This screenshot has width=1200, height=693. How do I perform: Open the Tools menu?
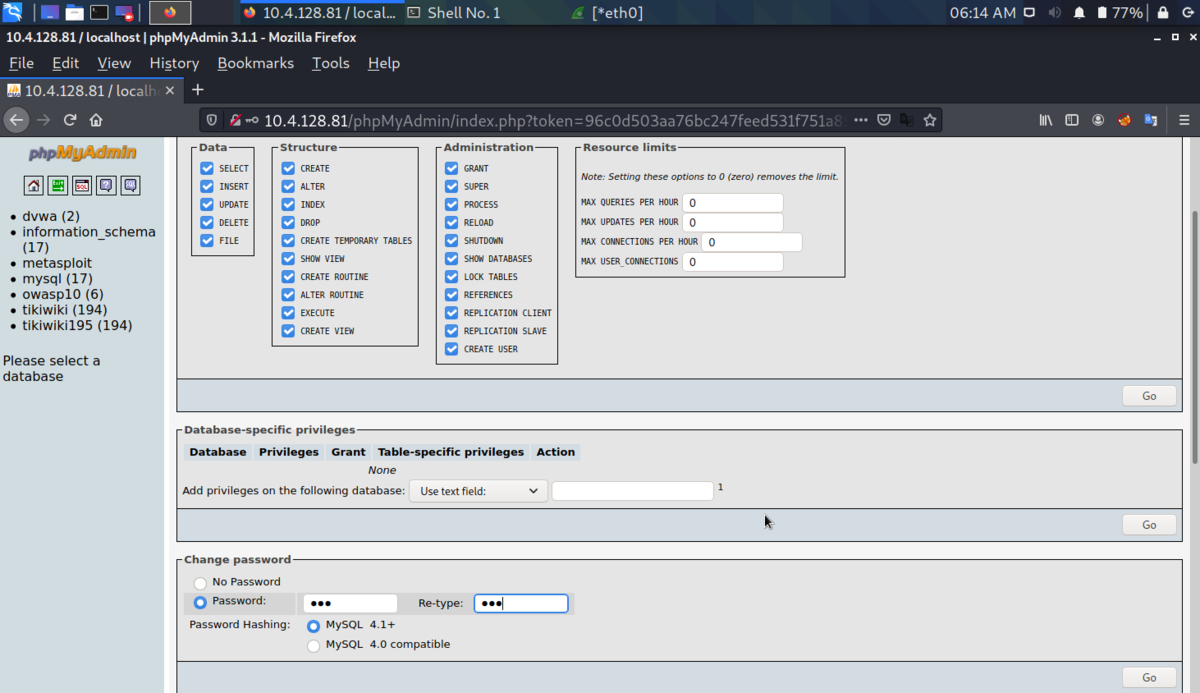(x=331, y=63)
